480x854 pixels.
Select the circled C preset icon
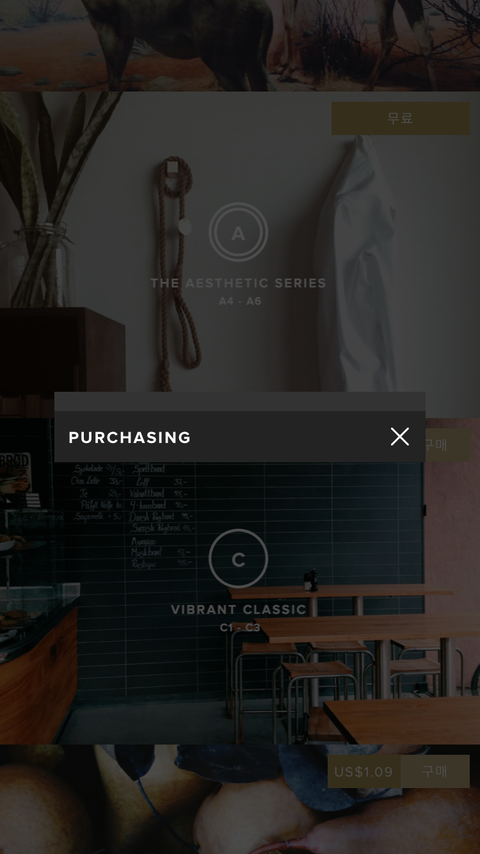click(x=238, y=559)
